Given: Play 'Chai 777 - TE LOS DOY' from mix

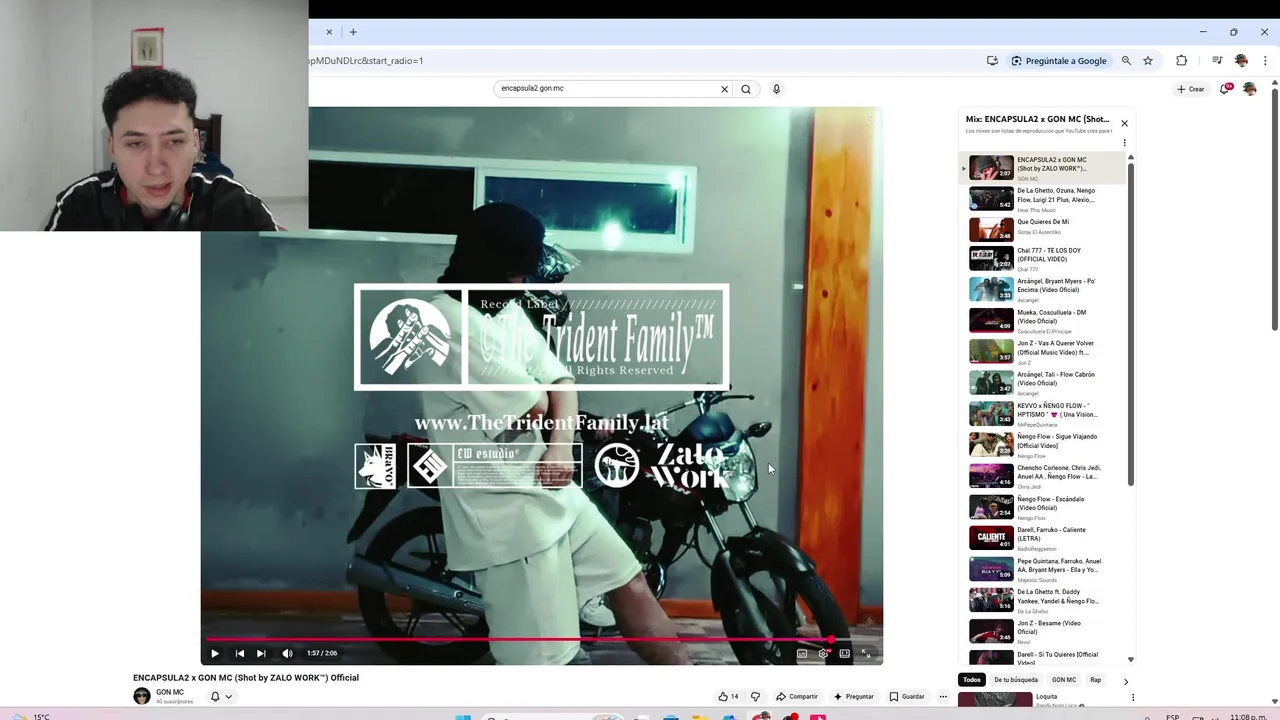Looking at the screenshot, I should pyautogui.click(x=1046, y=258).
